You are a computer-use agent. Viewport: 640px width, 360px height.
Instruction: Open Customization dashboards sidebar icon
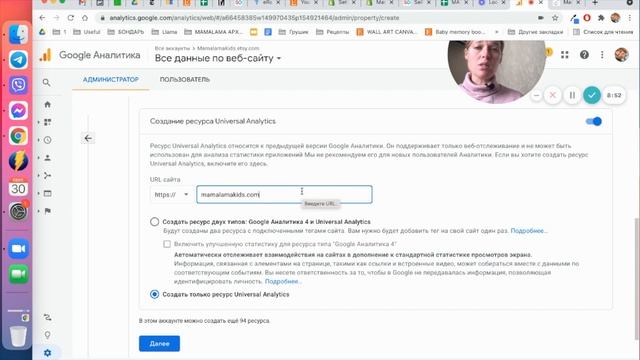(x=47, y=122)
